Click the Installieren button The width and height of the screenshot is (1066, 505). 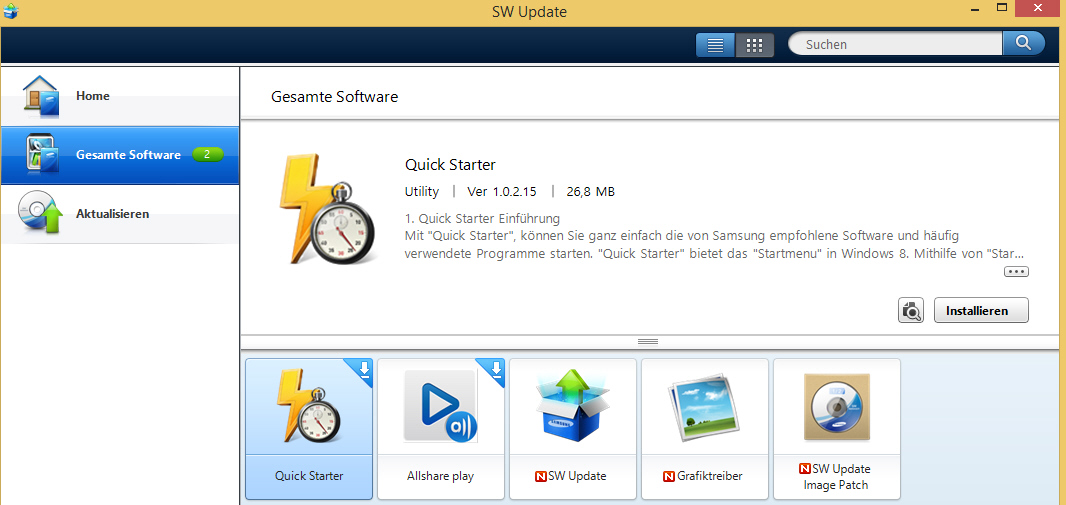[981, 311]
